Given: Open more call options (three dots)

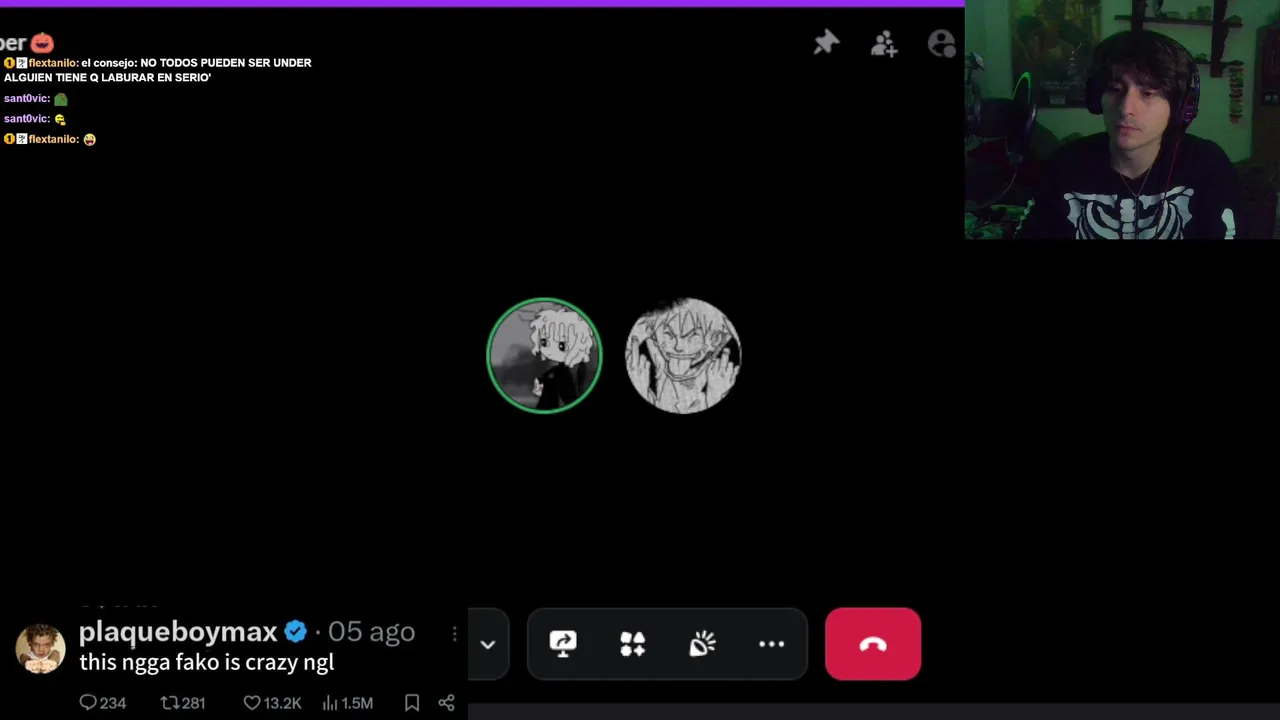Looking at the screenshot, I should tap(772, 644).
